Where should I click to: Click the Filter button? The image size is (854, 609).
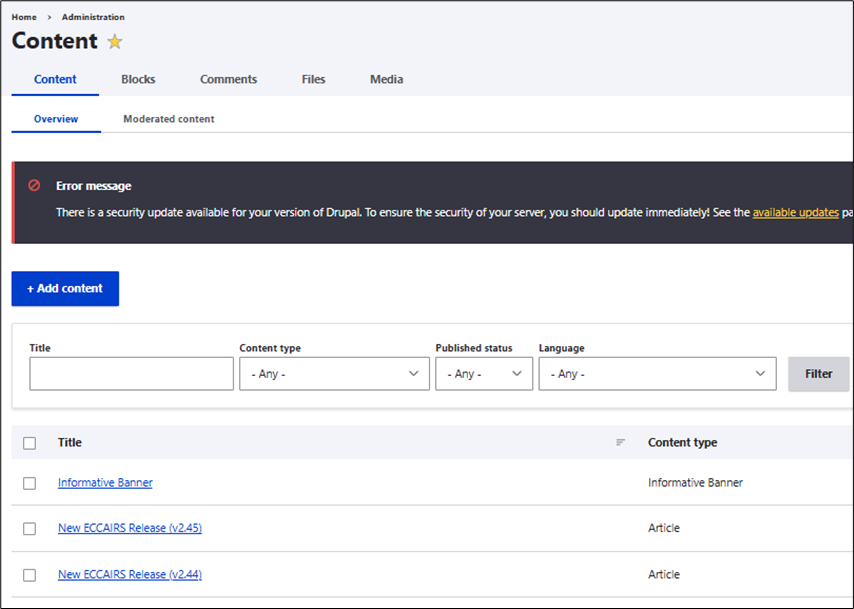(x=818, y=374)
